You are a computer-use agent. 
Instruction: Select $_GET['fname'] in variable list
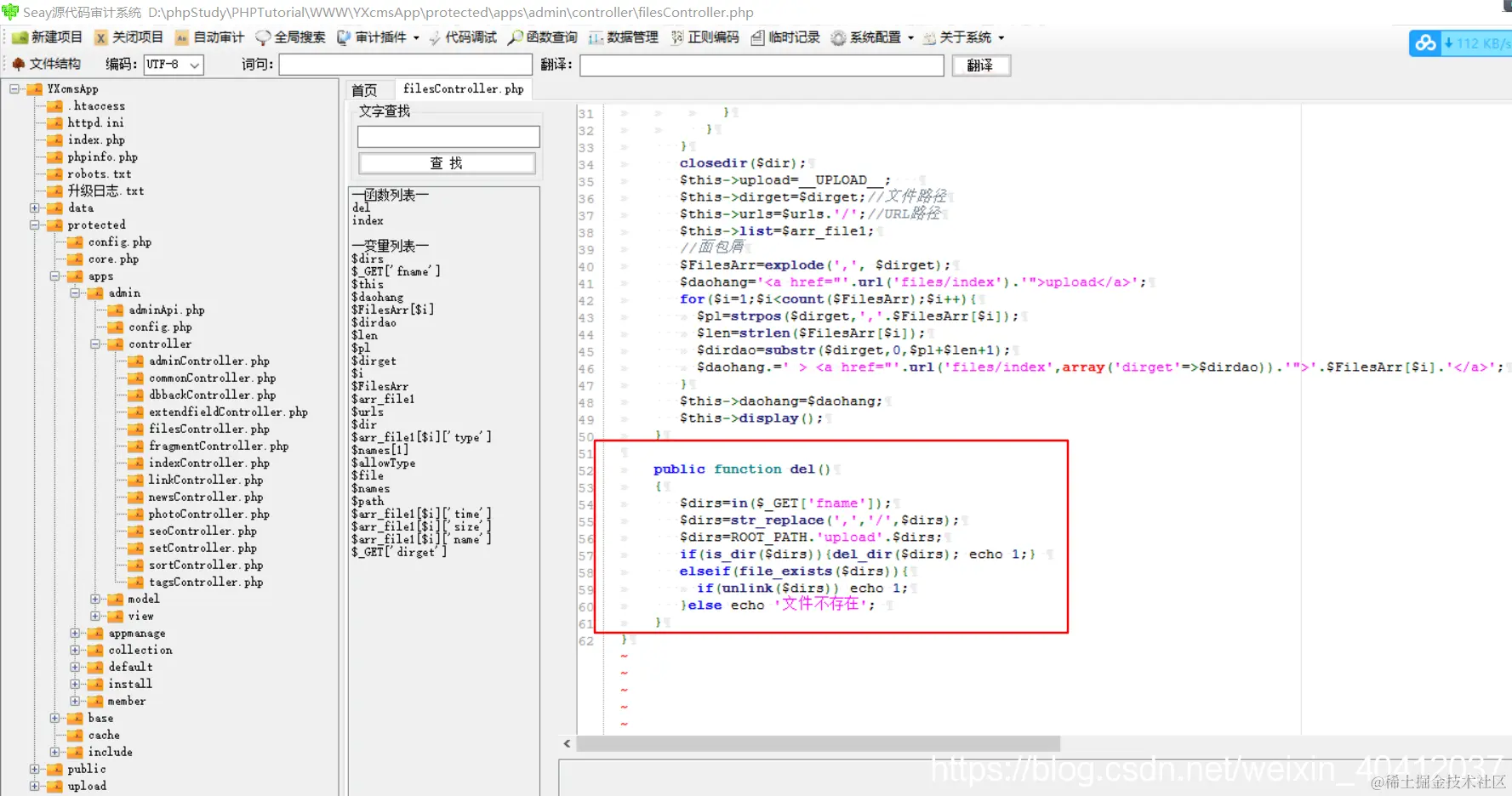tap(396, 271)
